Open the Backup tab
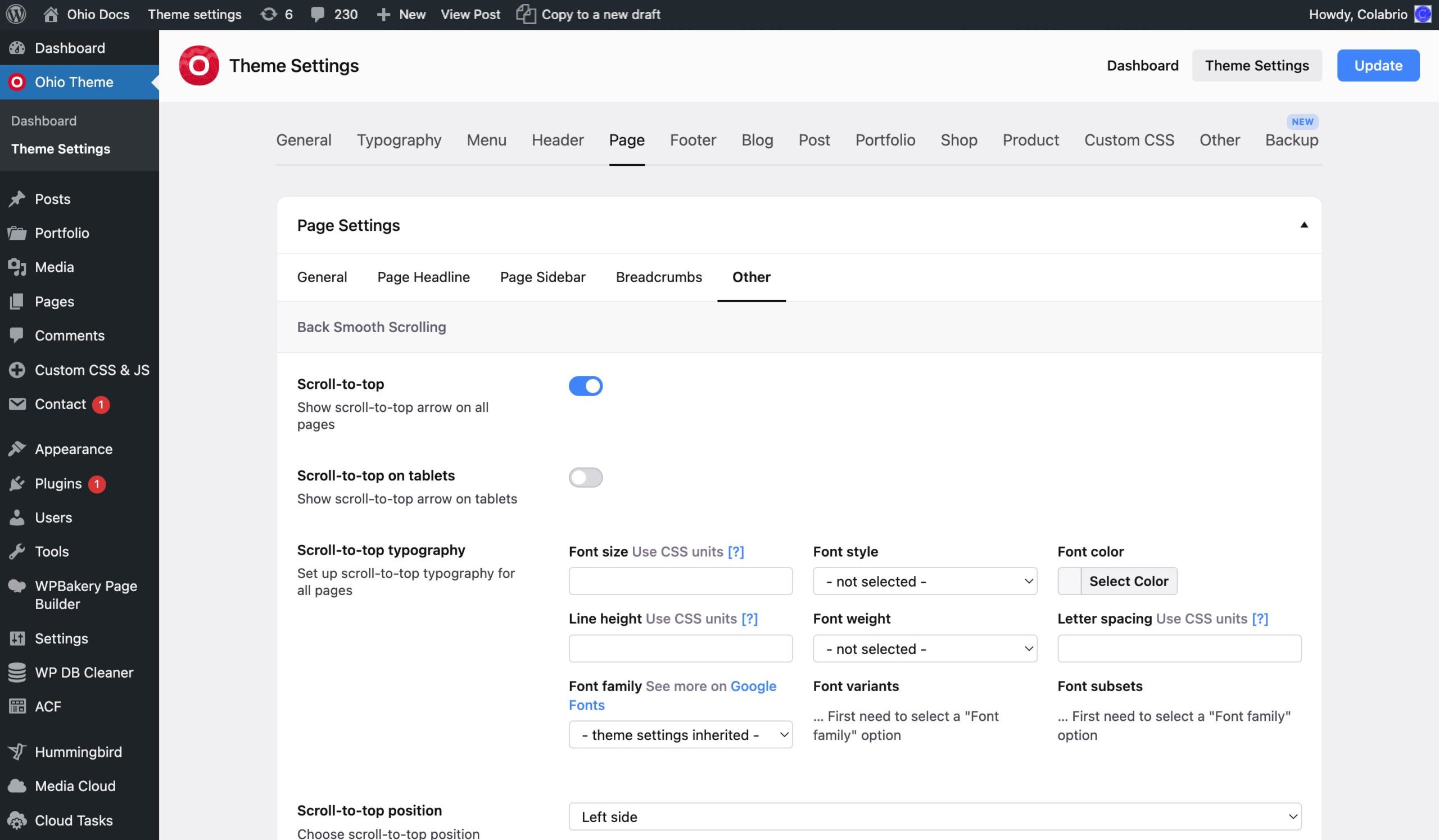Image resolution: width=1439 pixels, height=840 pixels. click(x=1291, y=140)
